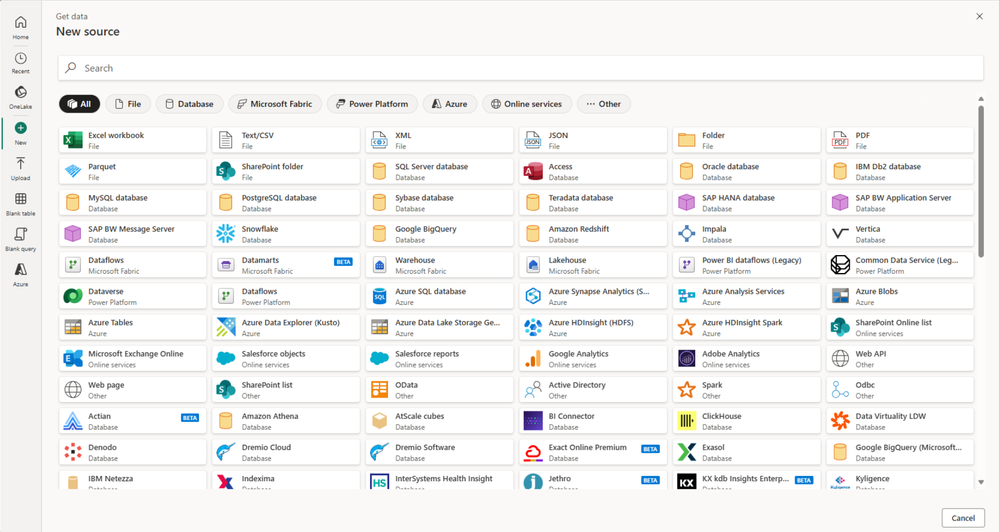This screenshot has width=999, height=532.
Task: Pick the Vertica database icon
Action: pos(840,234)
